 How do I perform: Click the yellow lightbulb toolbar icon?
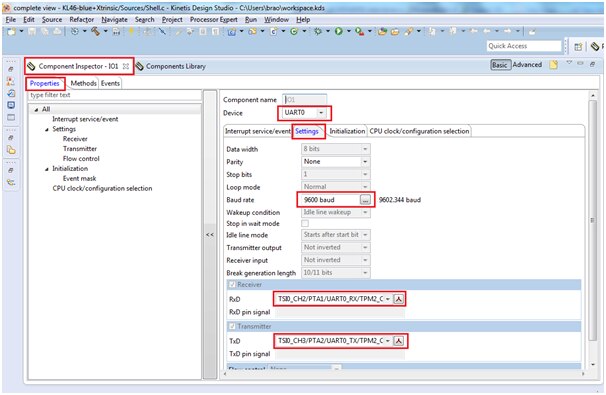[131, 32]
